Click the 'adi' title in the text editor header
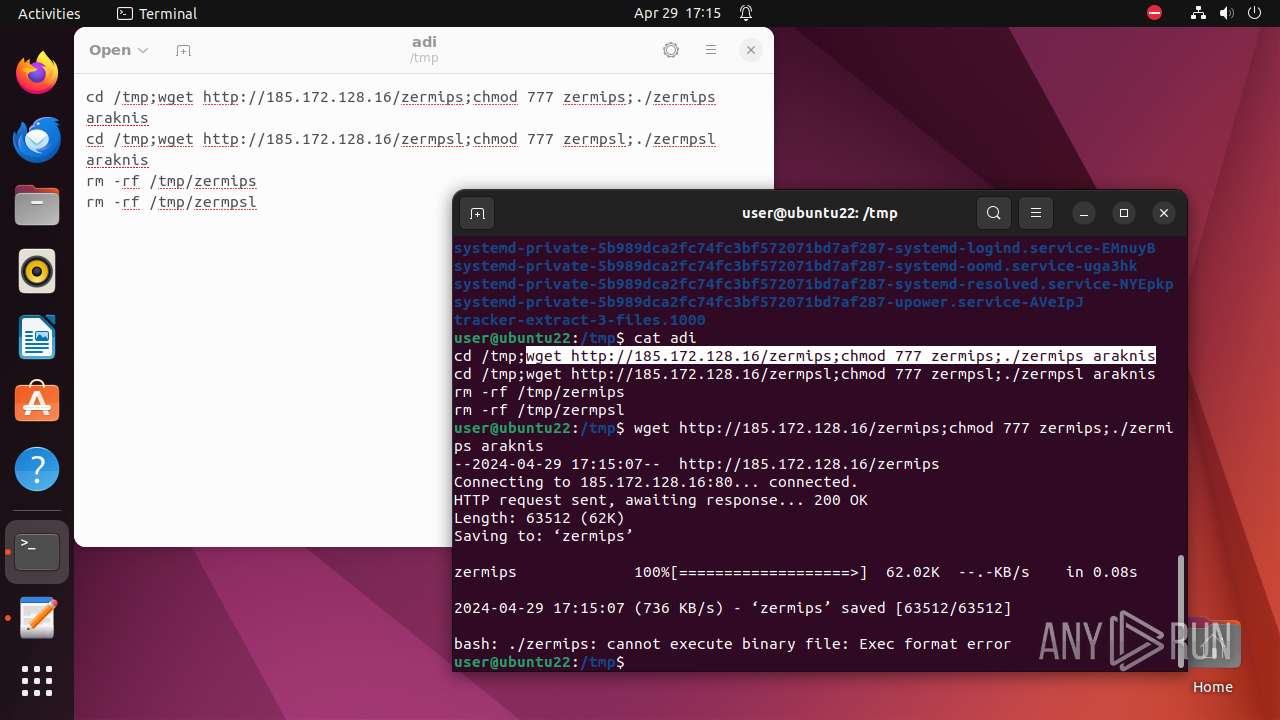This screenshot has width=1280, height=720. point(424,42)
